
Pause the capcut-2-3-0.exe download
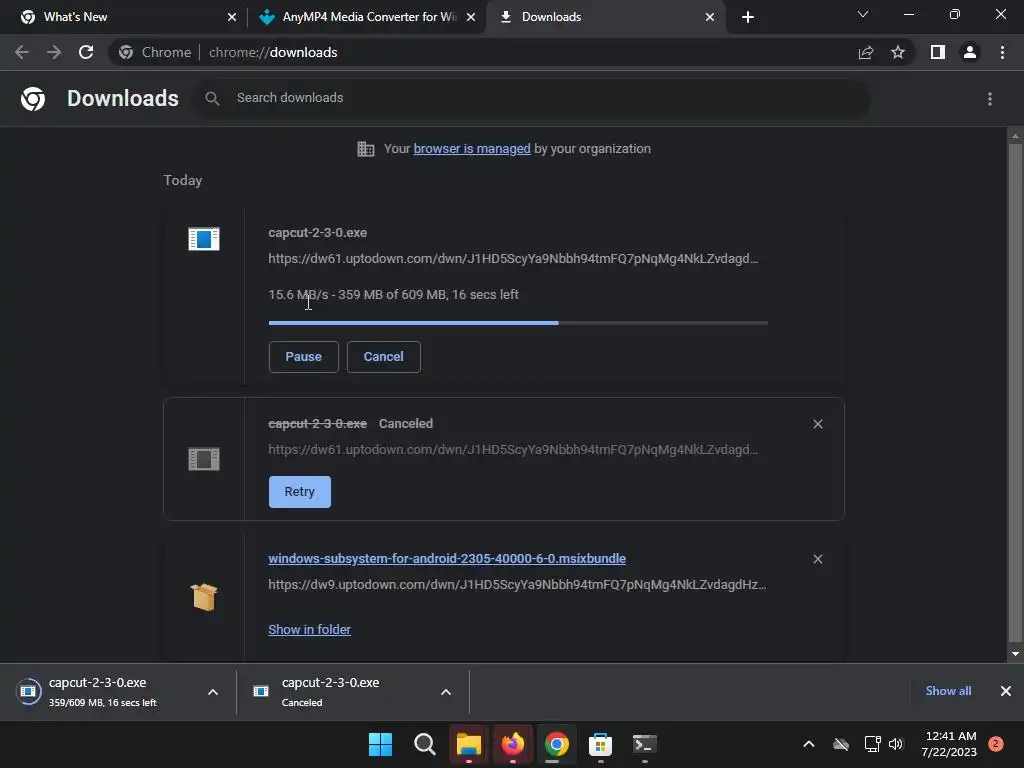[304, 357]
